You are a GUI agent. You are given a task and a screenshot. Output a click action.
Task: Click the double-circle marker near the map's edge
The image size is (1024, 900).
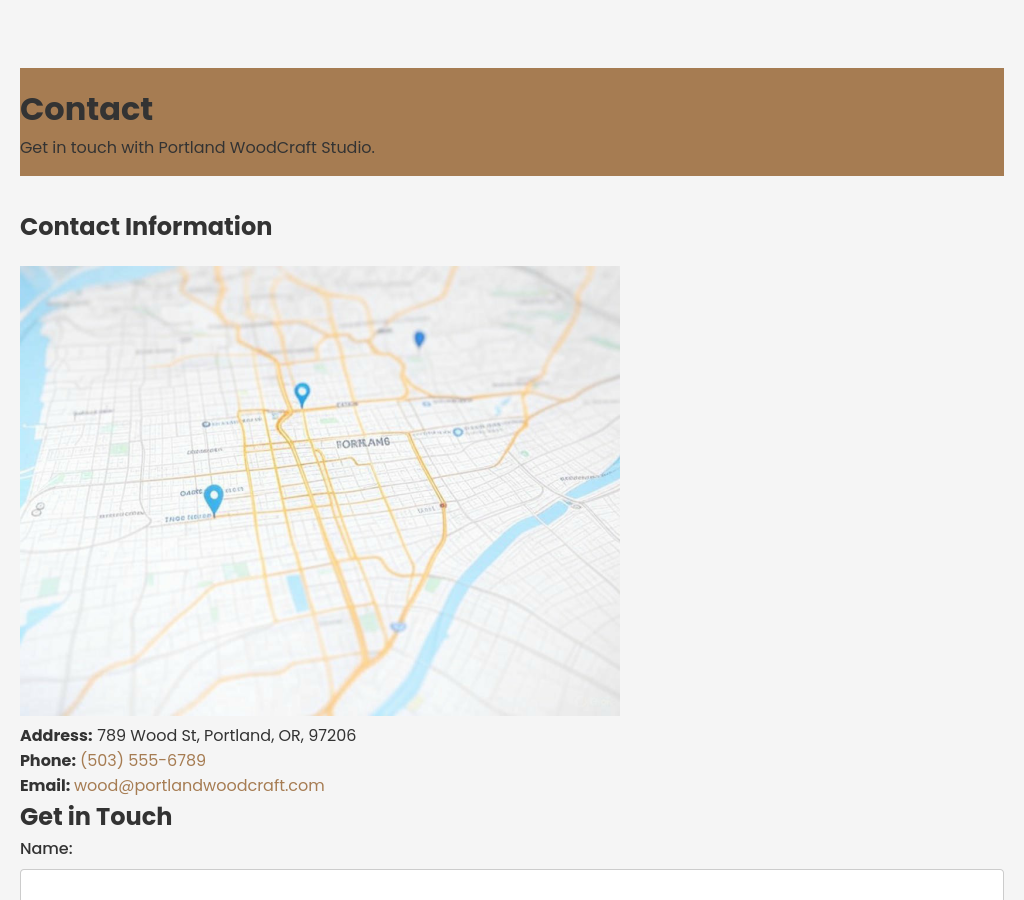(x=38, y=509)
